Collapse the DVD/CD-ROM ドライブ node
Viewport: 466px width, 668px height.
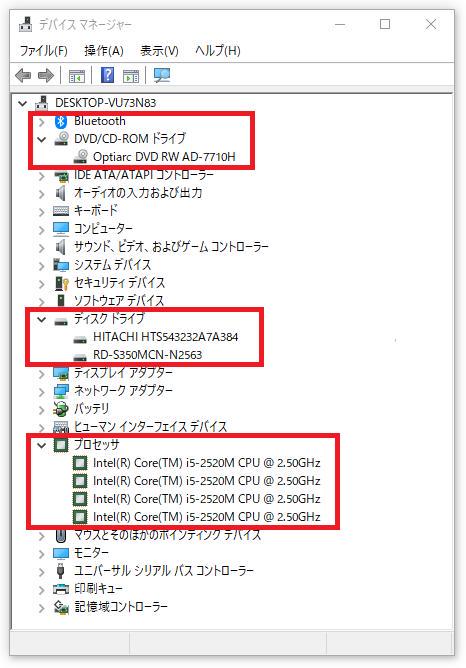click(41, 139)
